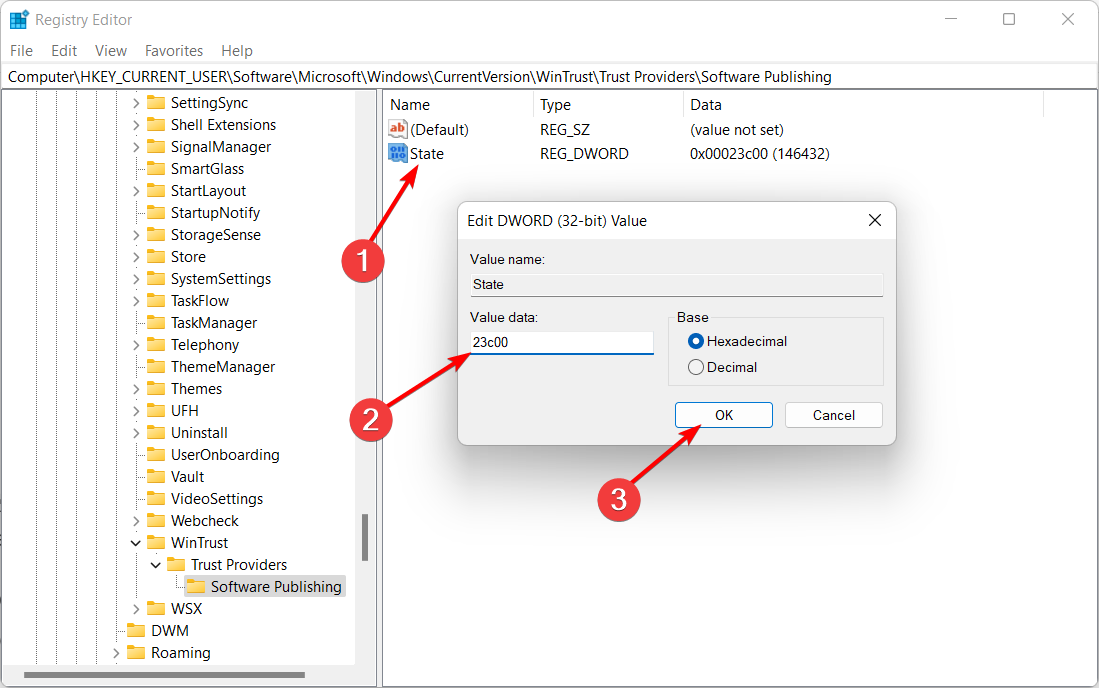The width and height of the screenshot is (1099, 688).
Task: Click the Value data input field
Action: pyautogui.click(x=561, y=342)
